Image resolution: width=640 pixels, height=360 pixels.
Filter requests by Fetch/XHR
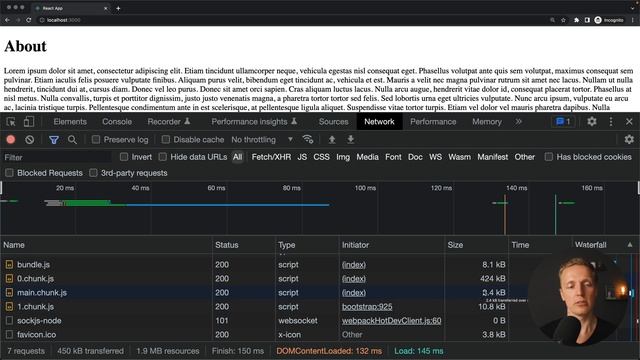(x=271, y=157)
